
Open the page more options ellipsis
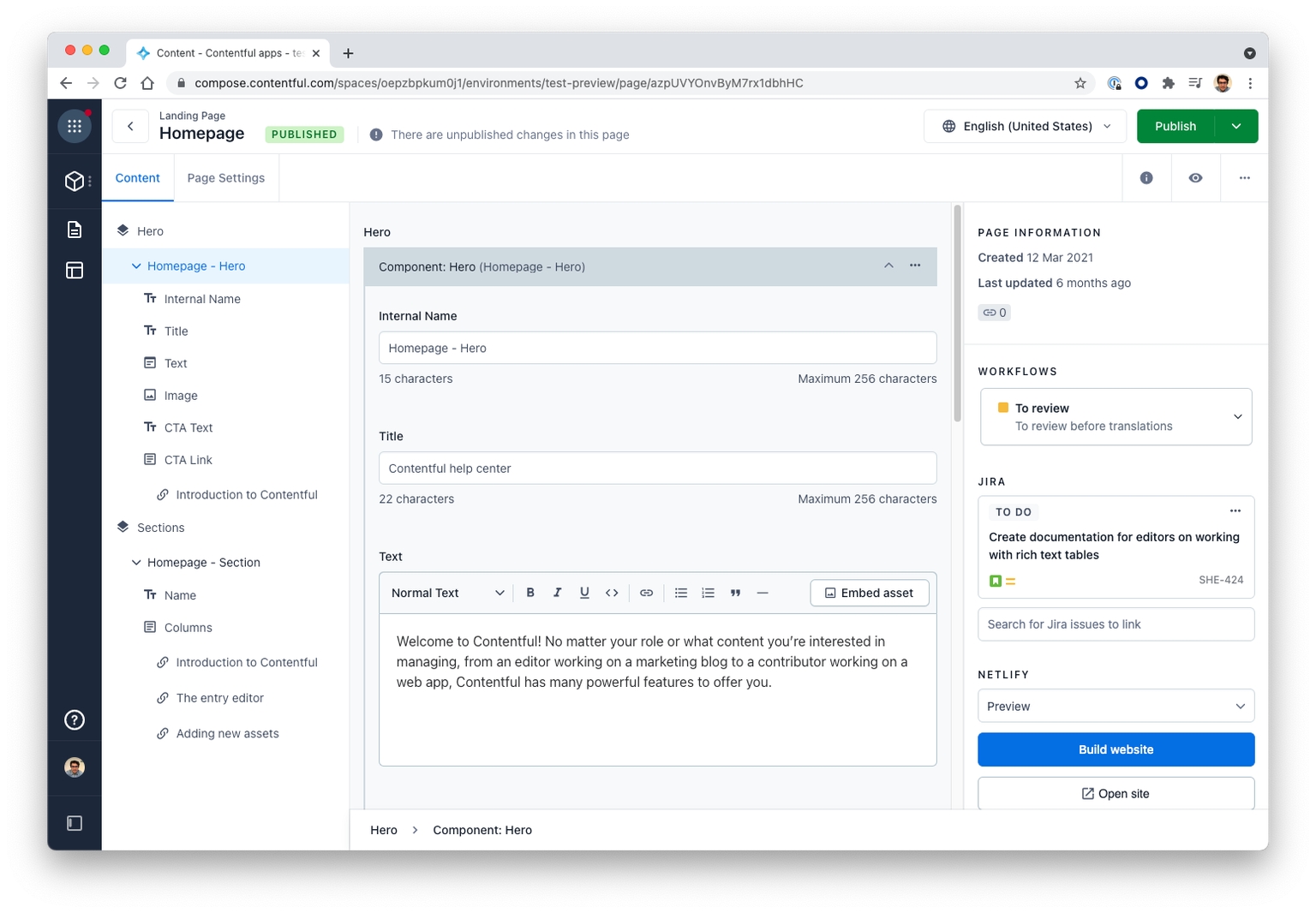click(x=1245, y=178)
